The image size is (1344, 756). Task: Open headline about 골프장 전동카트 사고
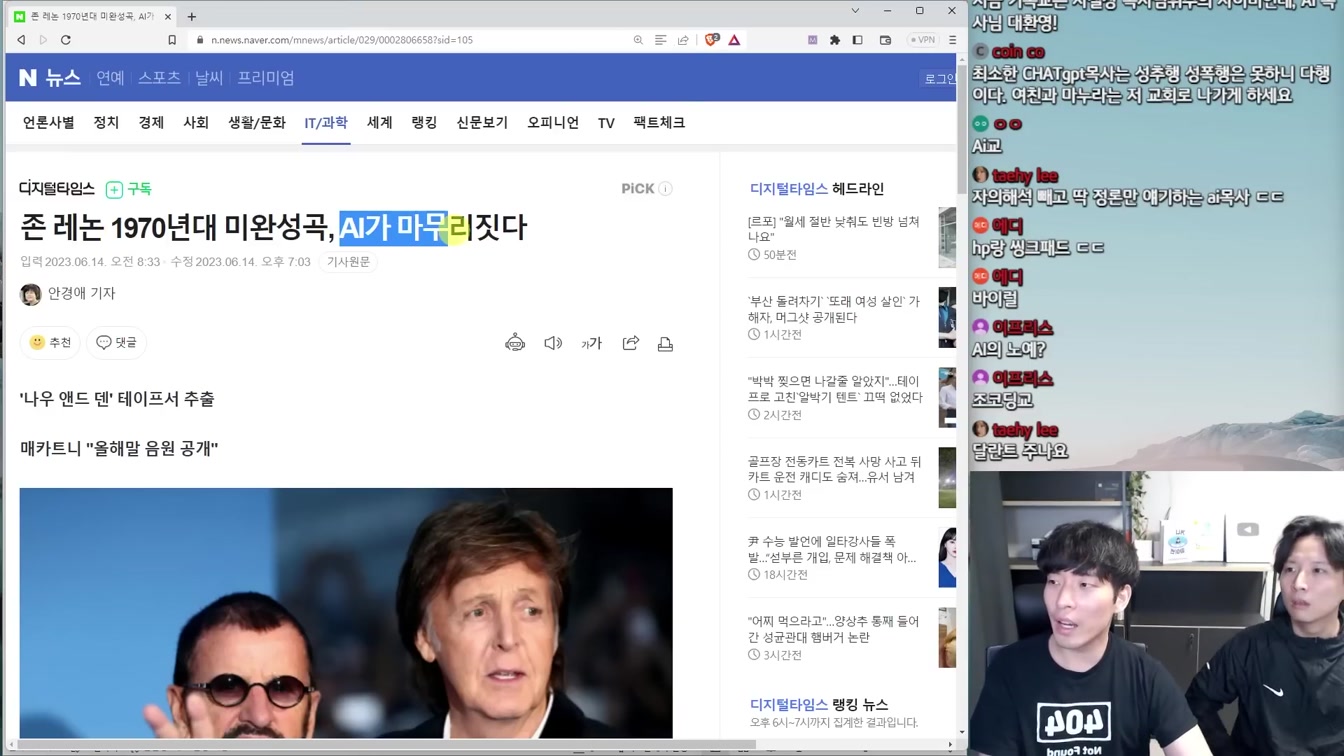pos(834,469)
